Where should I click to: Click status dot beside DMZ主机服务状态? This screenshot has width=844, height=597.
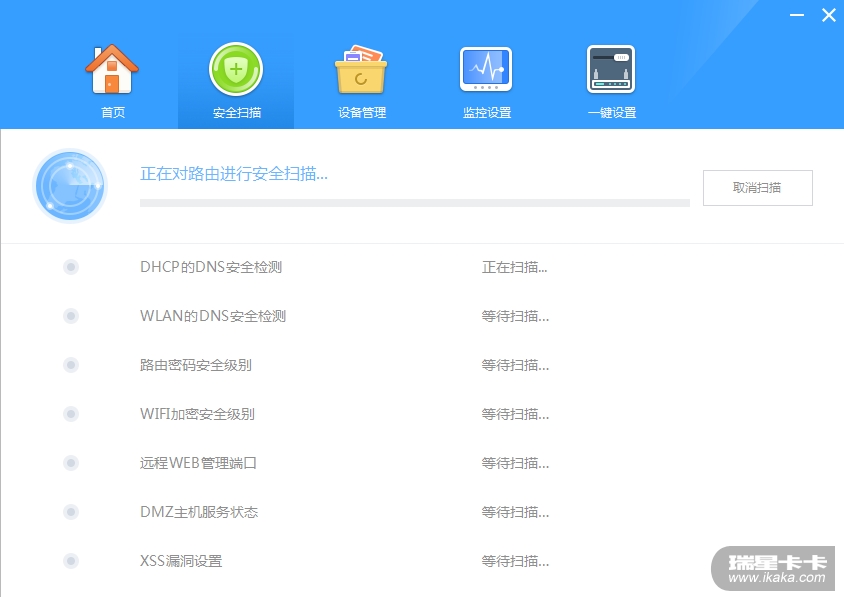tap(71, 512)
